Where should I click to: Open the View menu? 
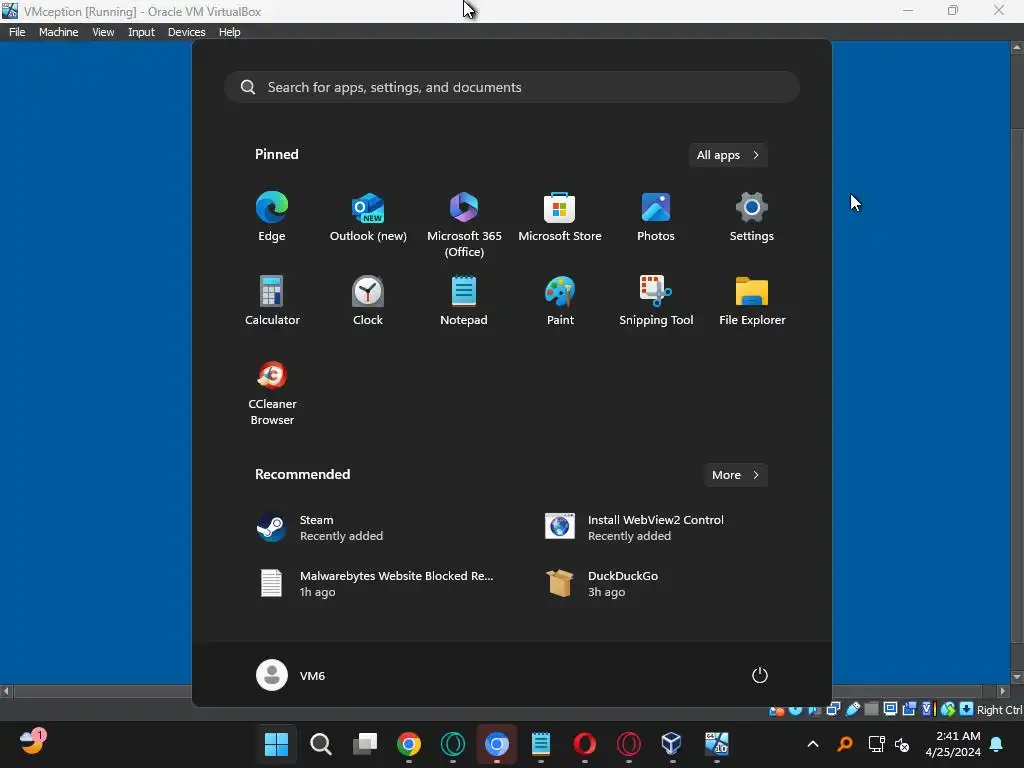tap(103, 32)
